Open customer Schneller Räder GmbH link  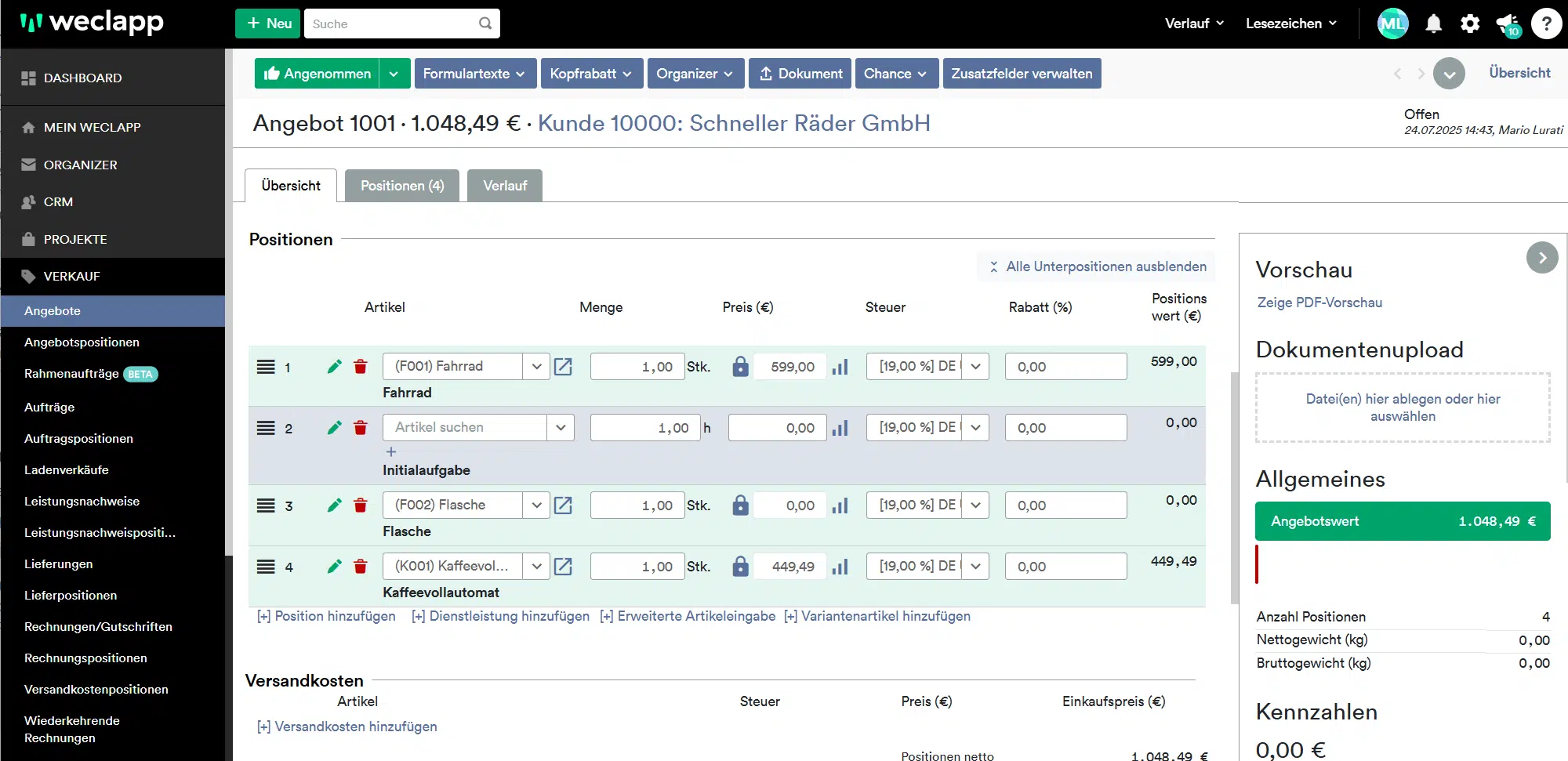[x=734, y=123]
